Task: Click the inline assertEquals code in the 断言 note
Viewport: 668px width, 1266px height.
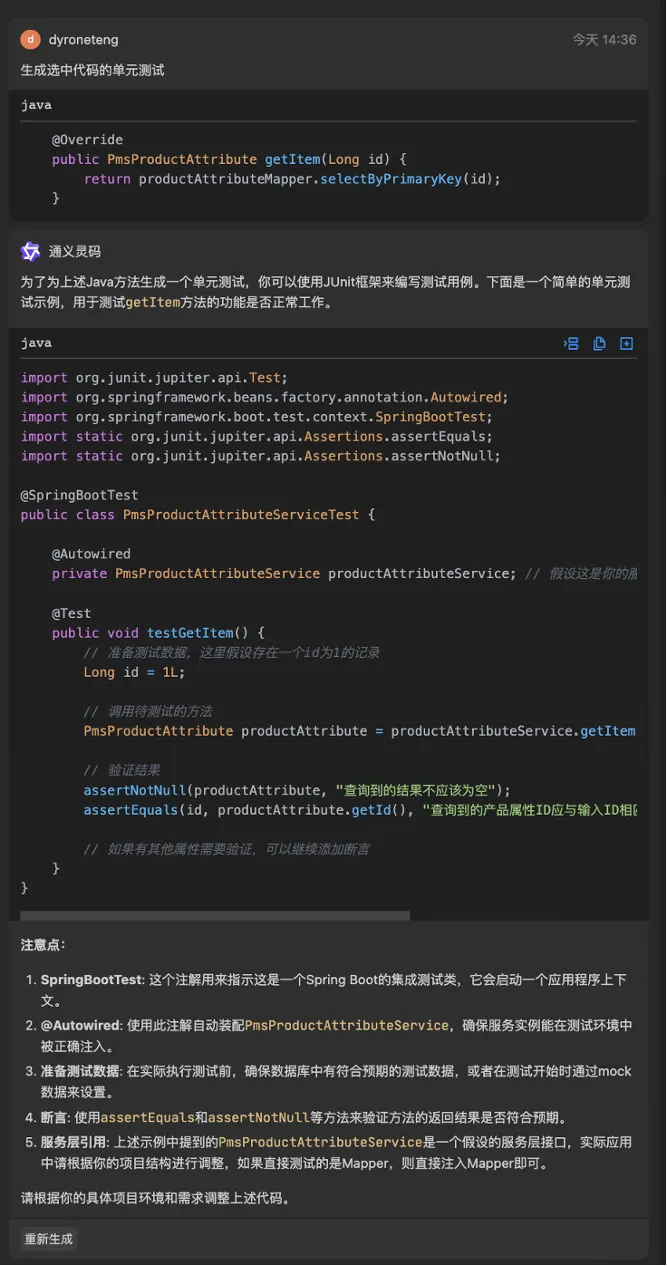Action: [140, 1117]
